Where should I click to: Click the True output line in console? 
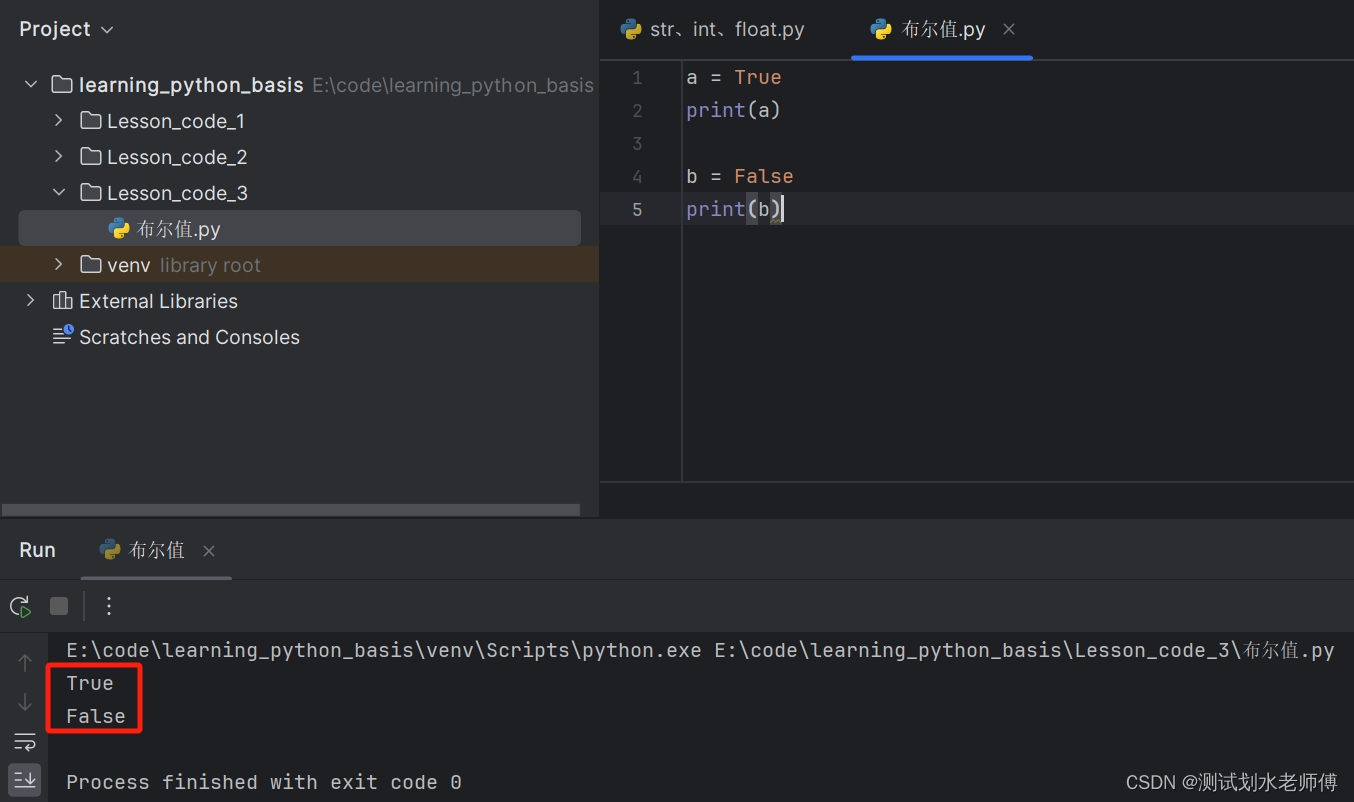(x=90, y=683)
